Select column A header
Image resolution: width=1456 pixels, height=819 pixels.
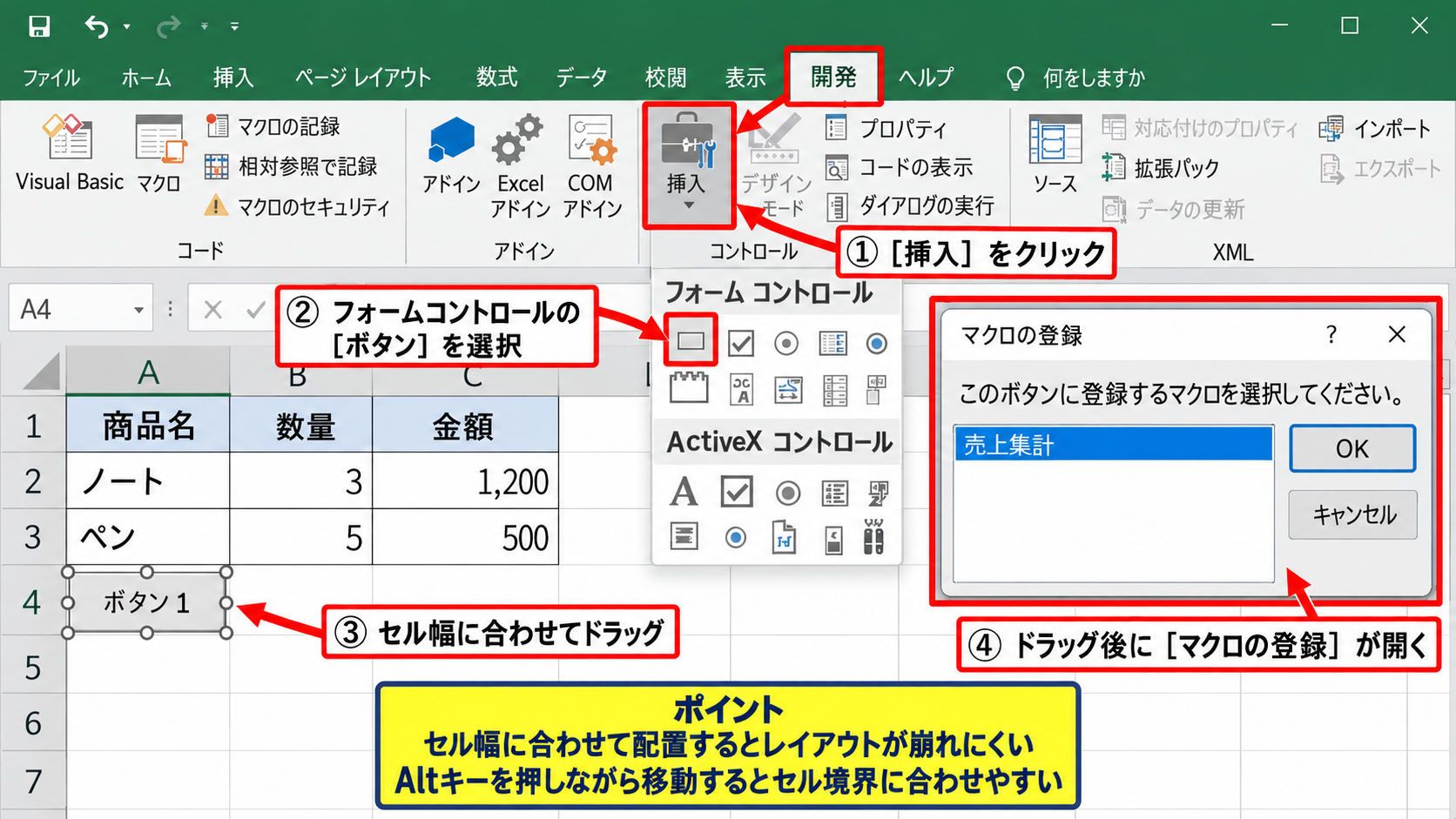click(148, 373)
